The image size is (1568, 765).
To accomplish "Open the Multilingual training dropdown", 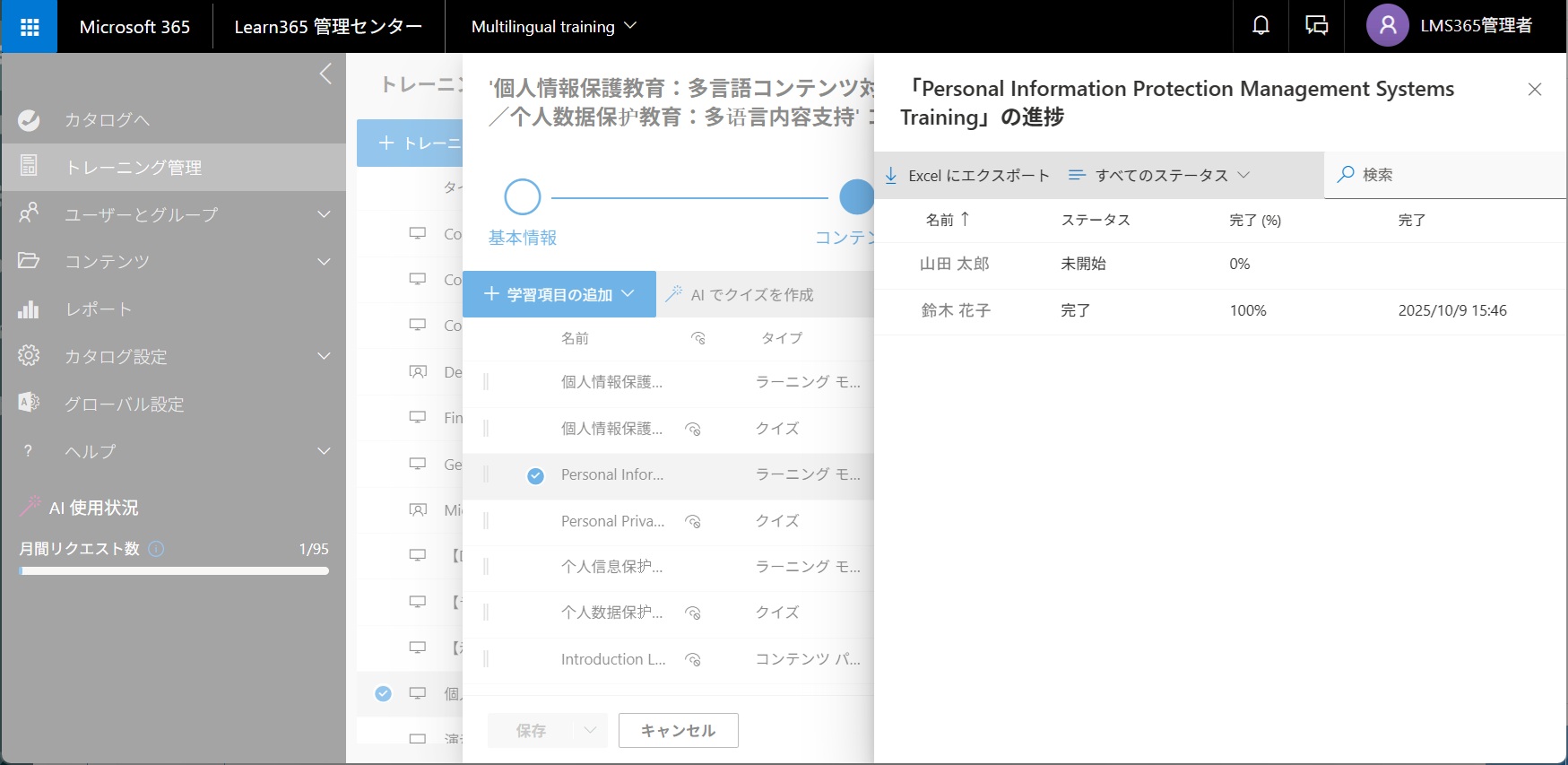I will tap(554, 26).
